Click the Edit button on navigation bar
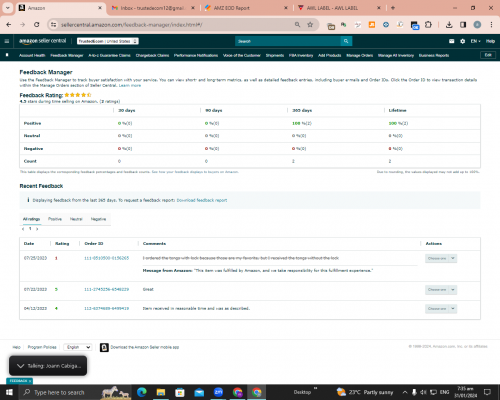The width and height of the screenshot is (500, 400). click(488, 55)
